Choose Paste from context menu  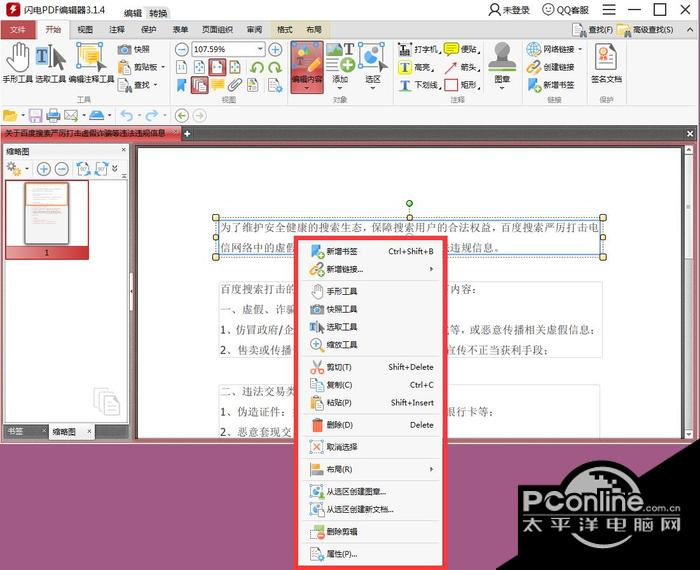[x=371, y=403]
